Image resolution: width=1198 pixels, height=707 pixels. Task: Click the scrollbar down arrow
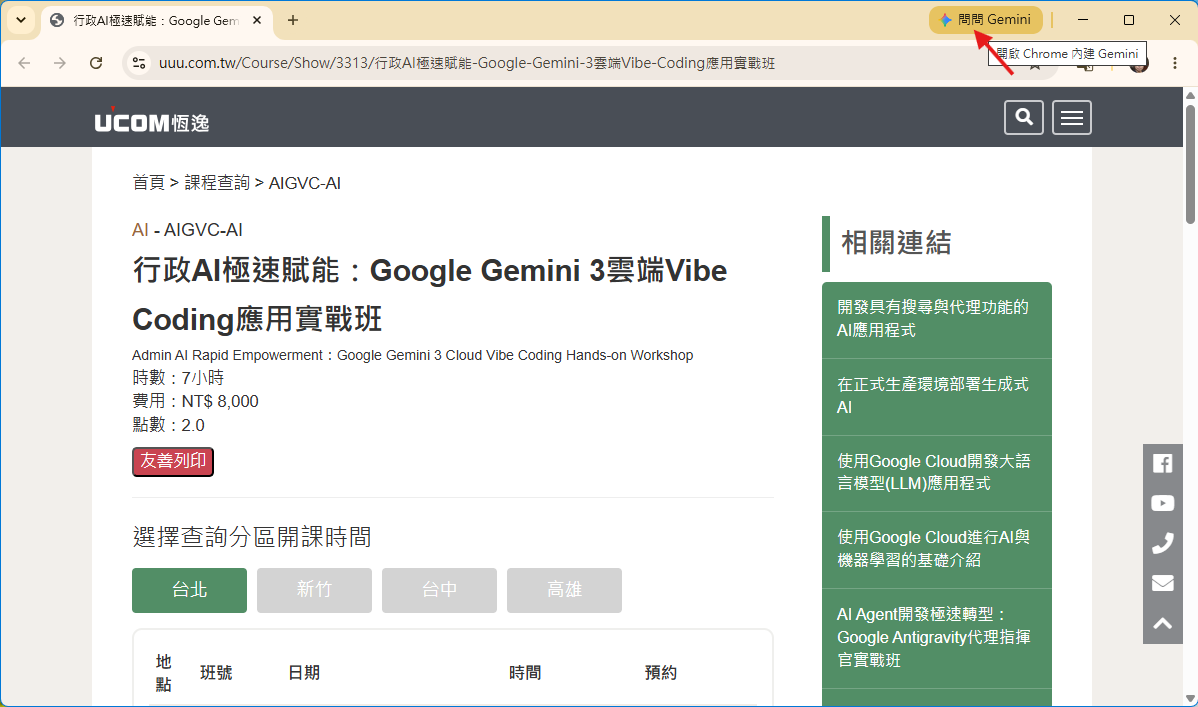coord(1190,699)
